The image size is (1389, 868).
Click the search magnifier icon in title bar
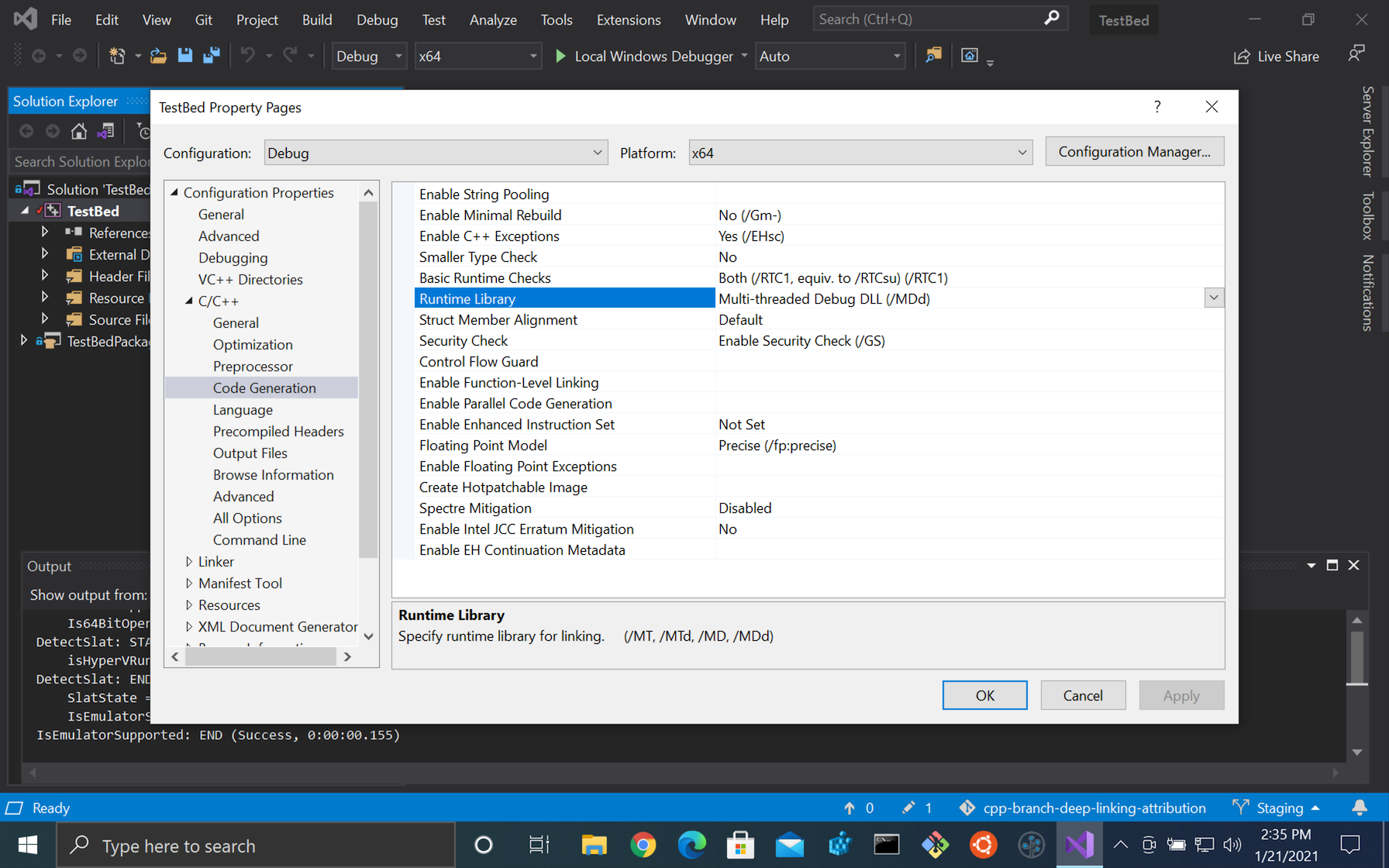(1051, 19)
